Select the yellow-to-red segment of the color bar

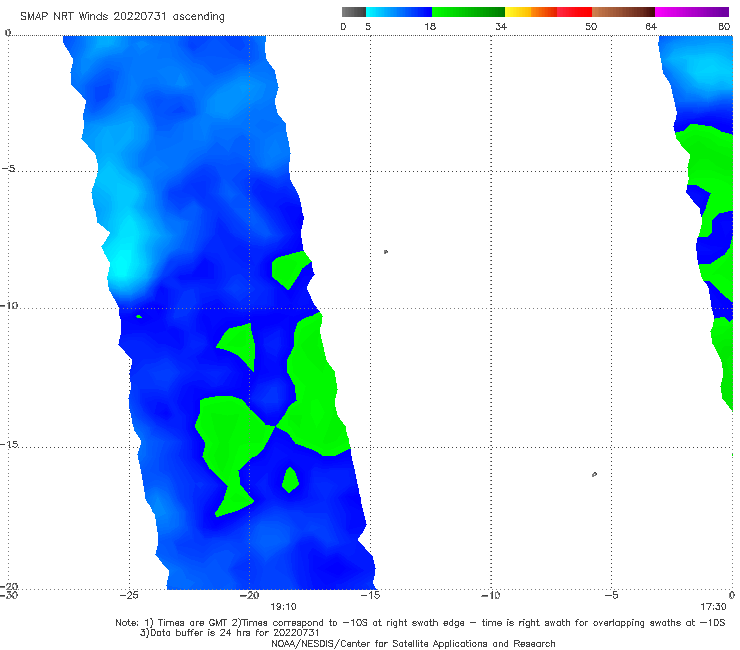[x=548, y=12]
